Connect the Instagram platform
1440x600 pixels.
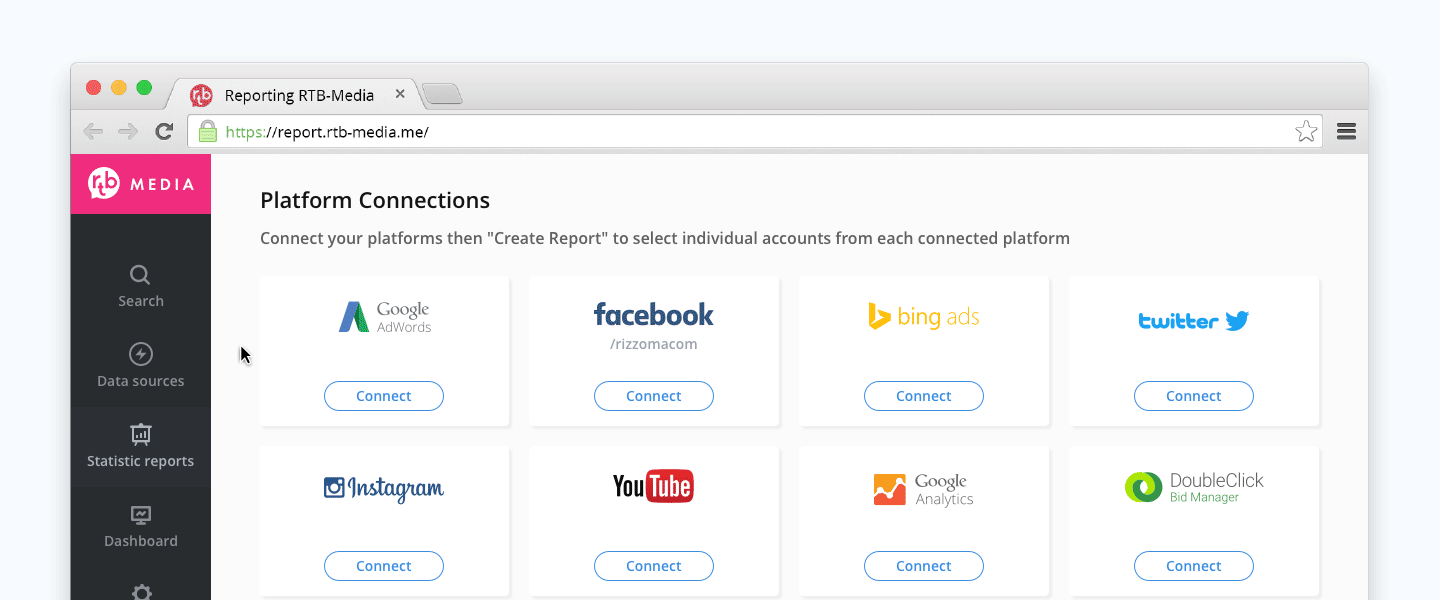click(x=384, y=566)
